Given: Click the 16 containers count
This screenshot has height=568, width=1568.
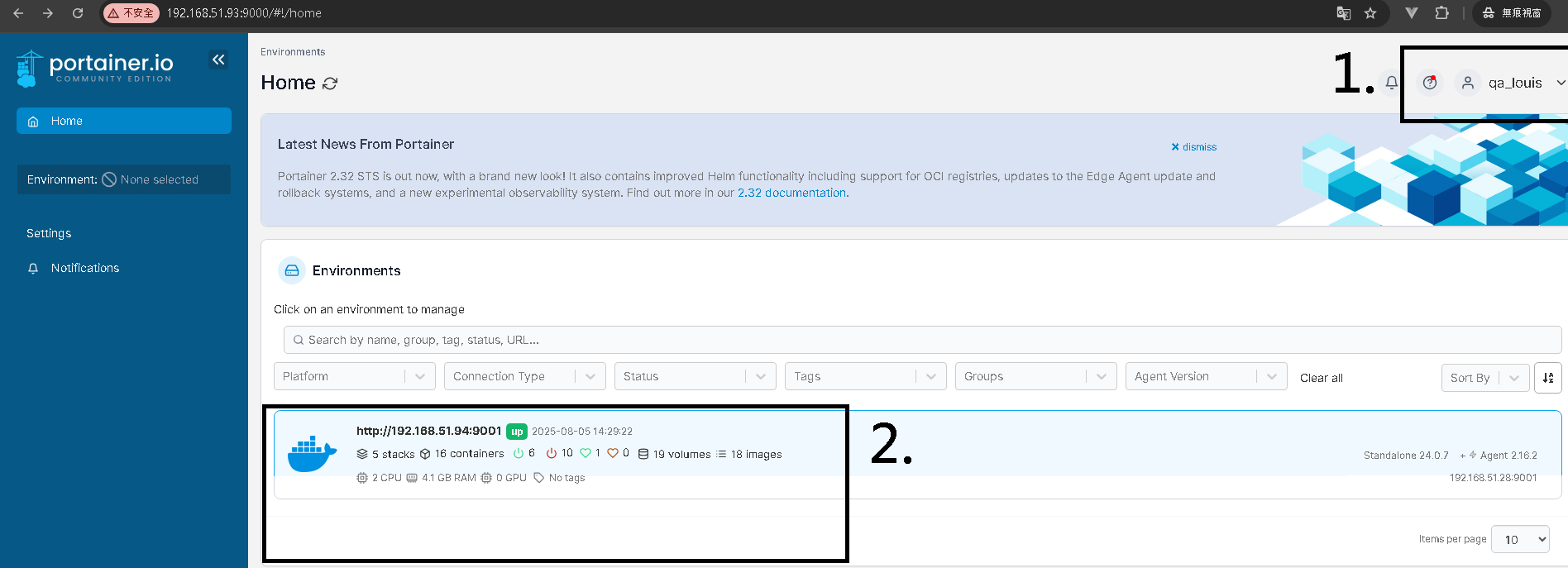Looking at the screenshot, I should tap(461, 454).
